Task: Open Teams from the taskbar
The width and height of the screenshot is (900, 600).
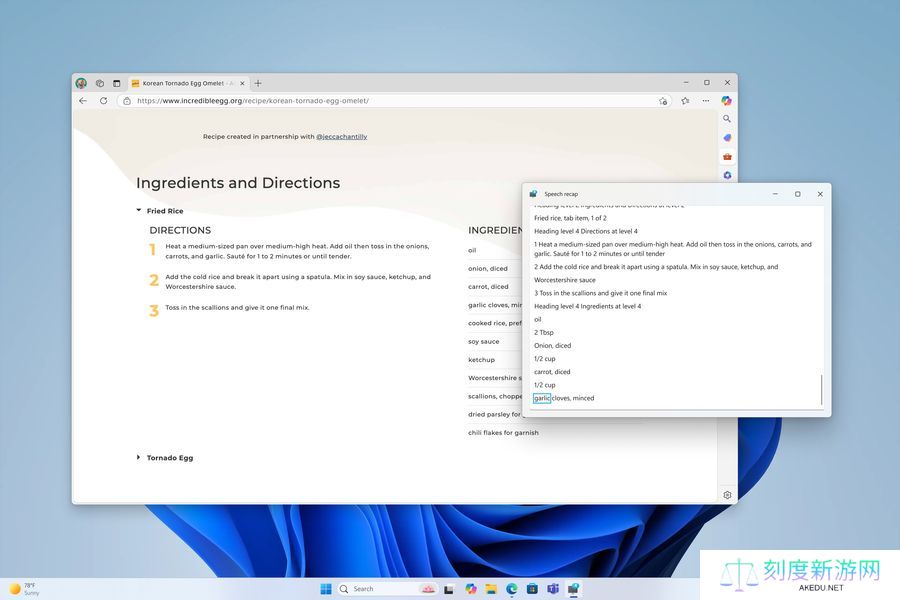Action: pyautogui.click(x=553, y=589)
